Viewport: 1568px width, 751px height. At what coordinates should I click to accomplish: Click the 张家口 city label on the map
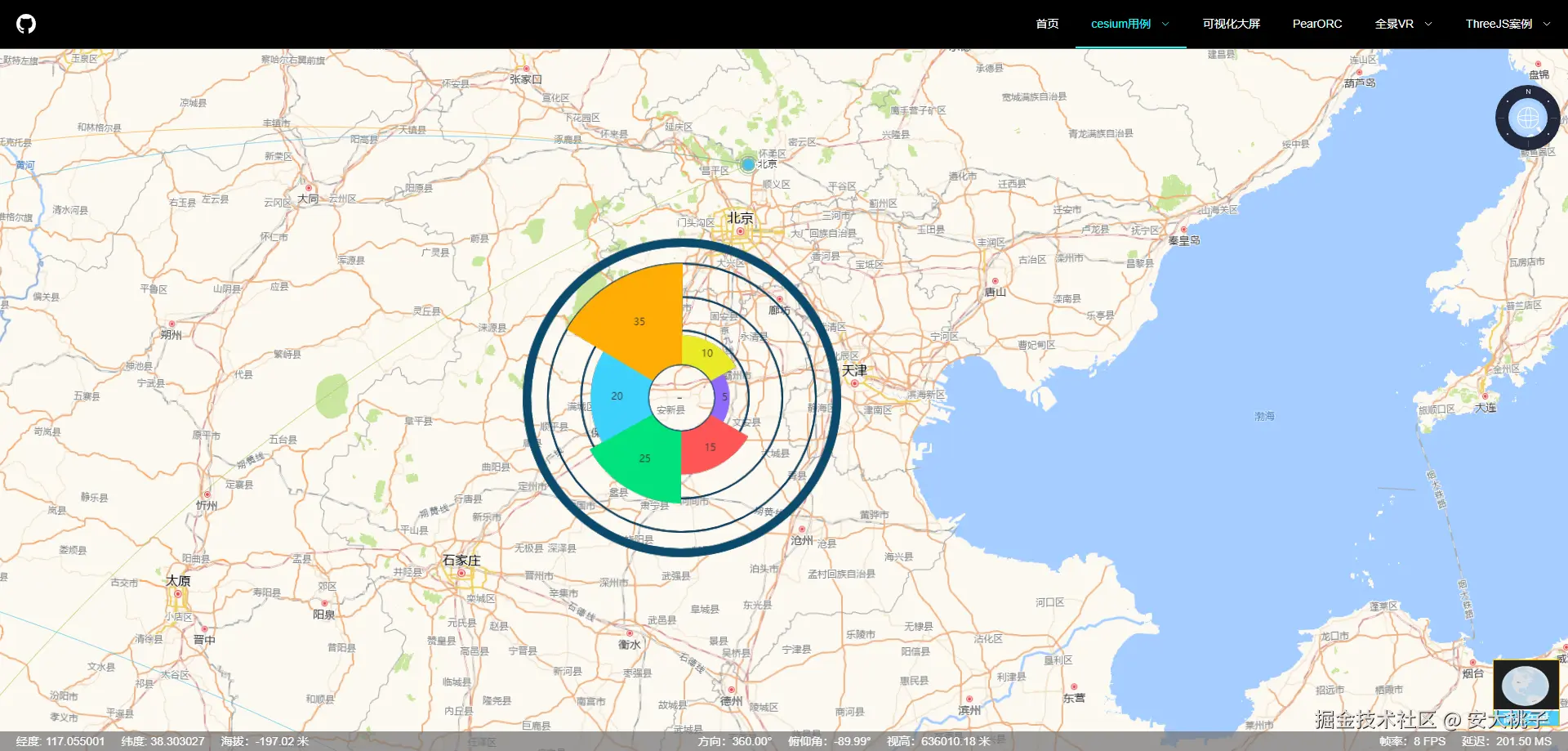click(525, 79)
